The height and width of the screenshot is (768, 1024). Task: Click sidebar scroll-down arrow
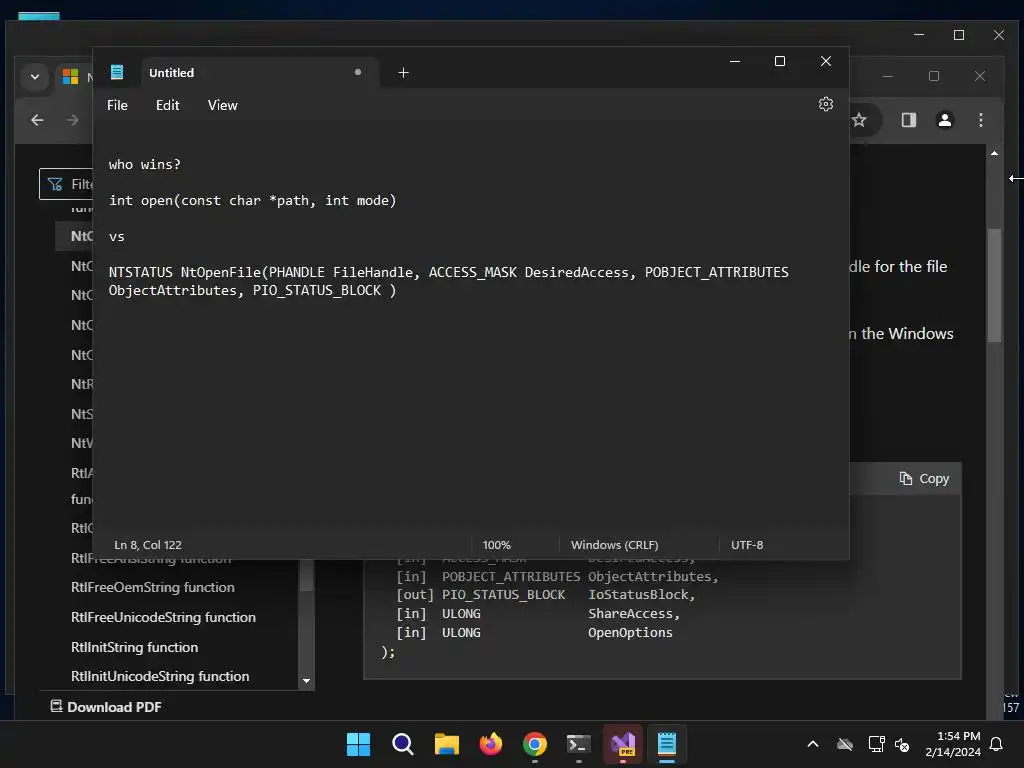[x=306, y=681]
